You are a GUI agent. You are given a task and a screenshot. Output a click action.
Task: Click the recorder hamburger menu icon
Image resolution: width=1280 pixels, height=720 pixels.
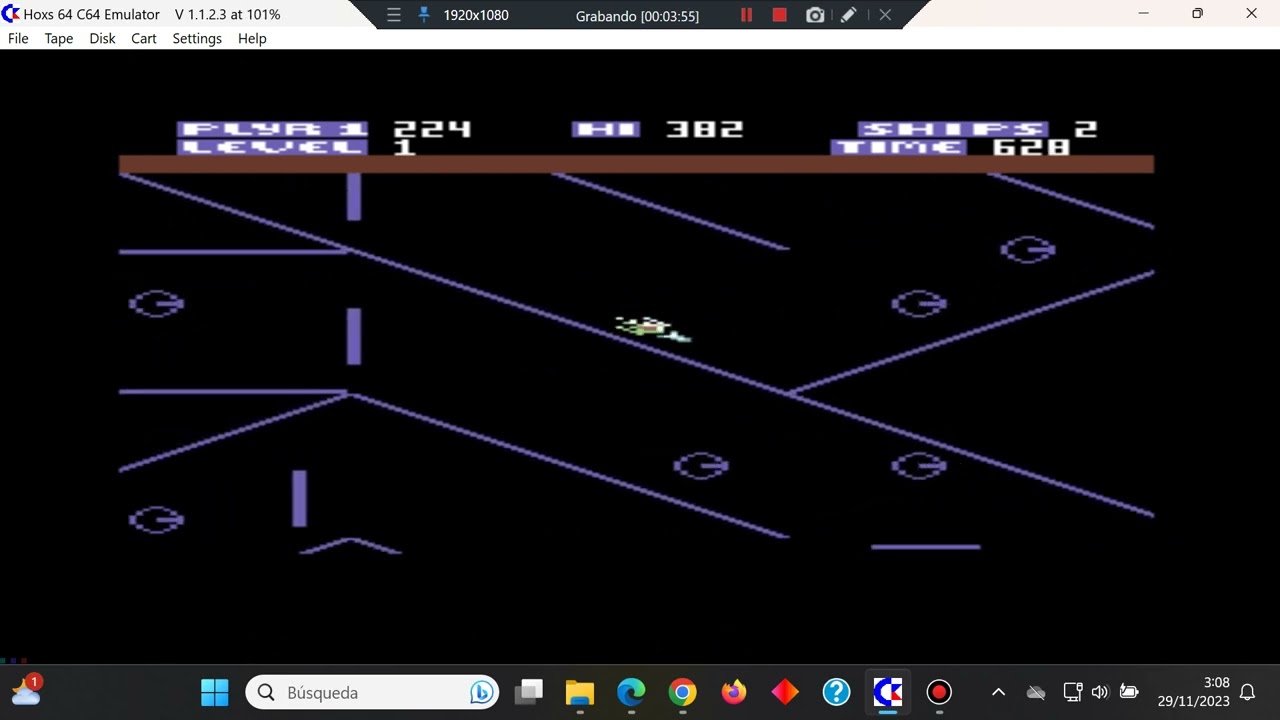click(x=394, y=15)
